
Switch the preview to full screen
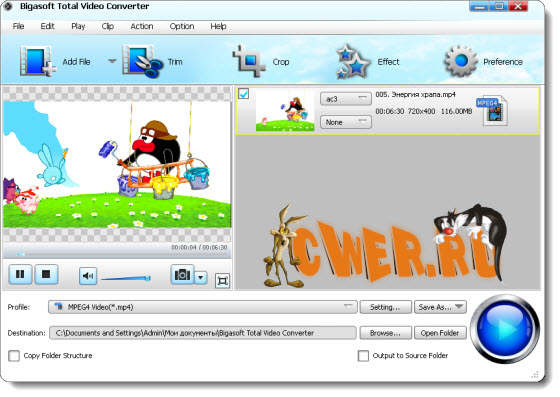pos(222,281)
